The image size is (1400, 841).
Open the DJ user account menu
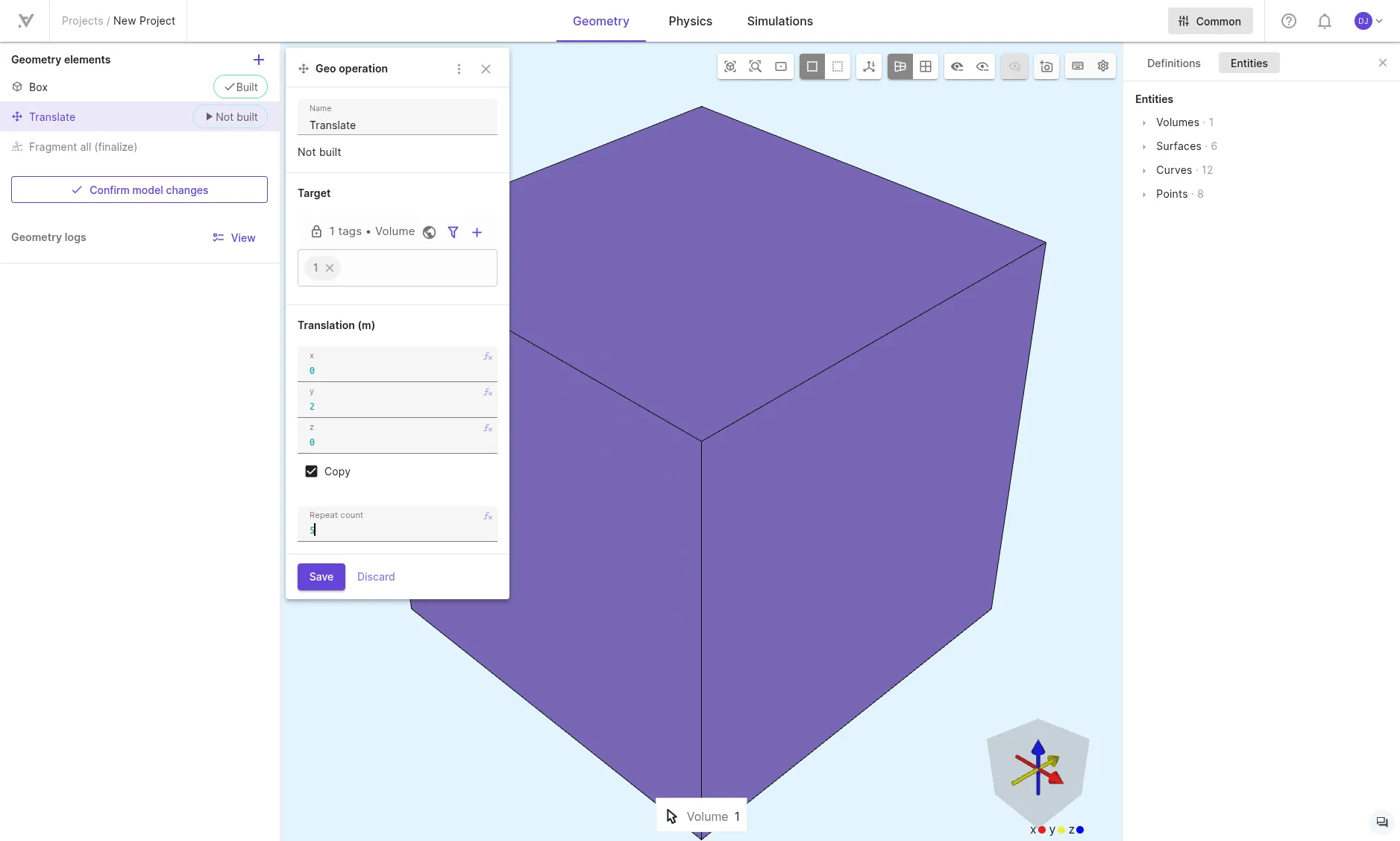[x=1368, y=21]
